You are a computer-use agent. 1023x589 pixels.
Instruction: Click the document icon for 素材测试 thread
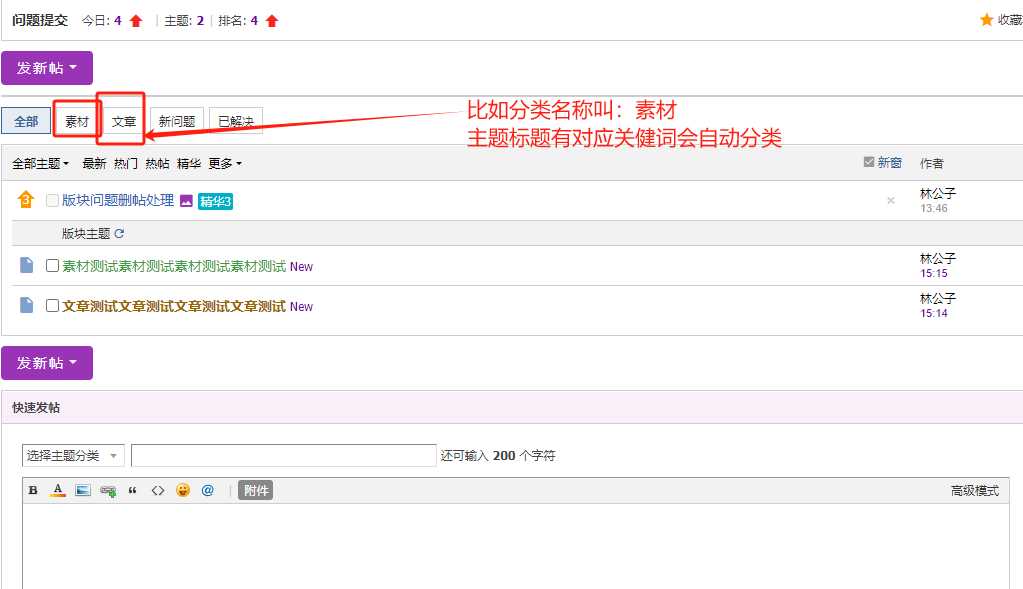(26, 265)
